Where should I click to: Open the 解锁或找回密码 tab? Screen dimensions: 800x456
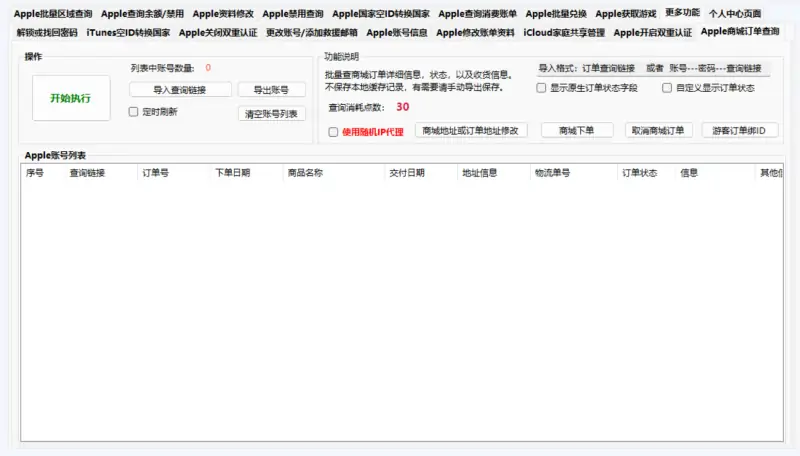(46, 32)
